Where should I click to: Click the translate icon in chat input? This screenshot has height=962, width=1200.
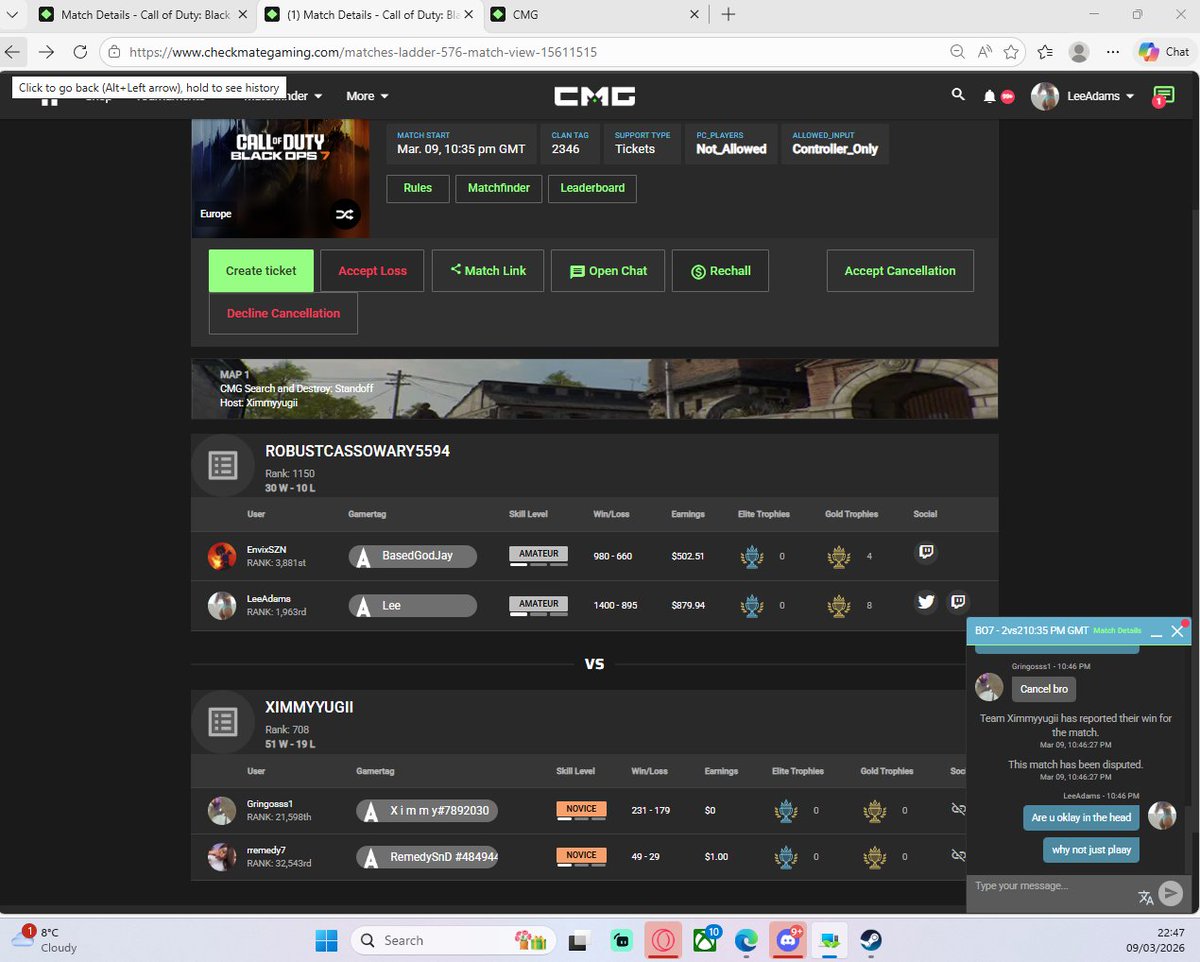tap(1146, 897)
